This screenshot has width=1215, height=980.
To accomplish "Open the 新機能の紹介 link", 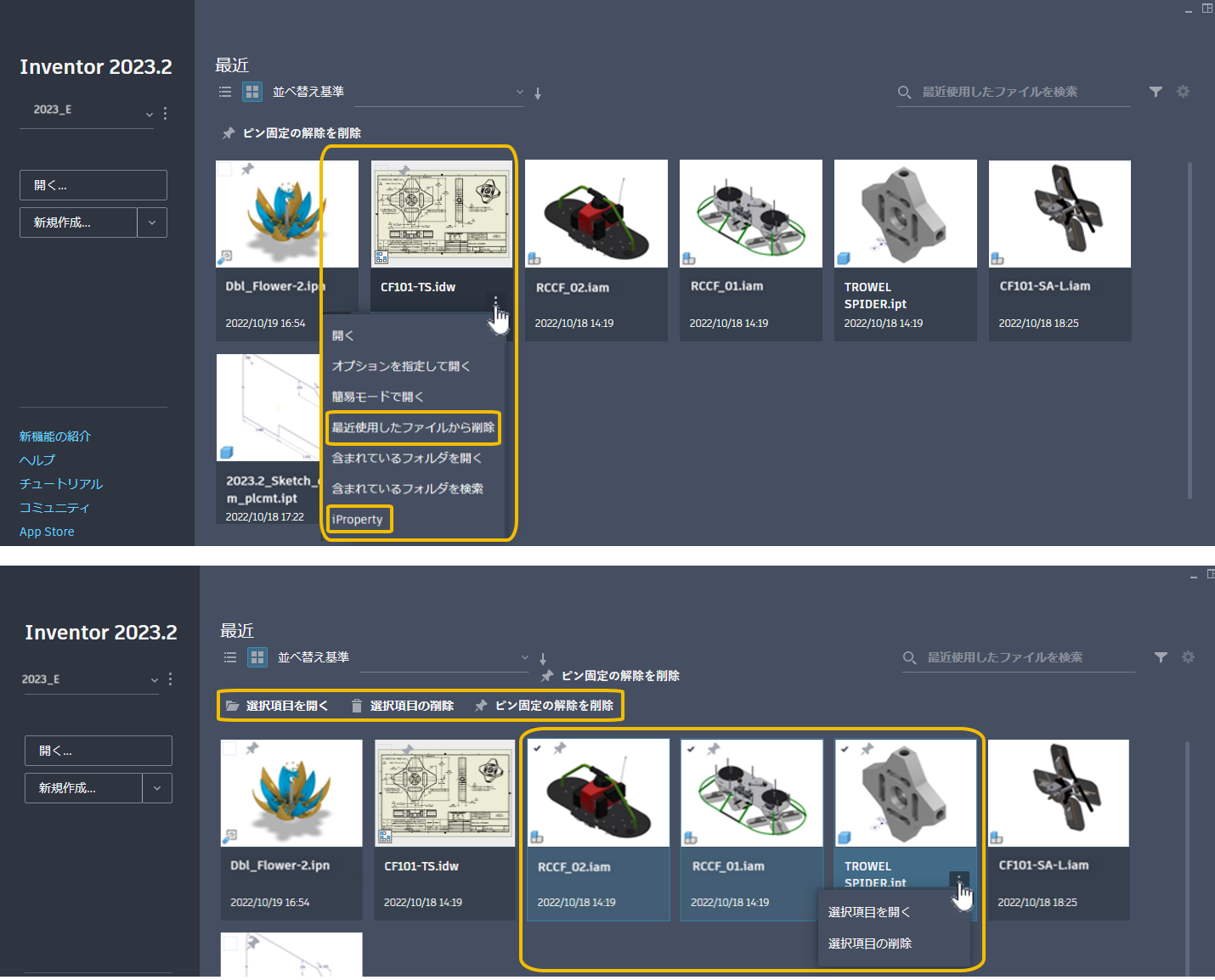I will [55, 436].
